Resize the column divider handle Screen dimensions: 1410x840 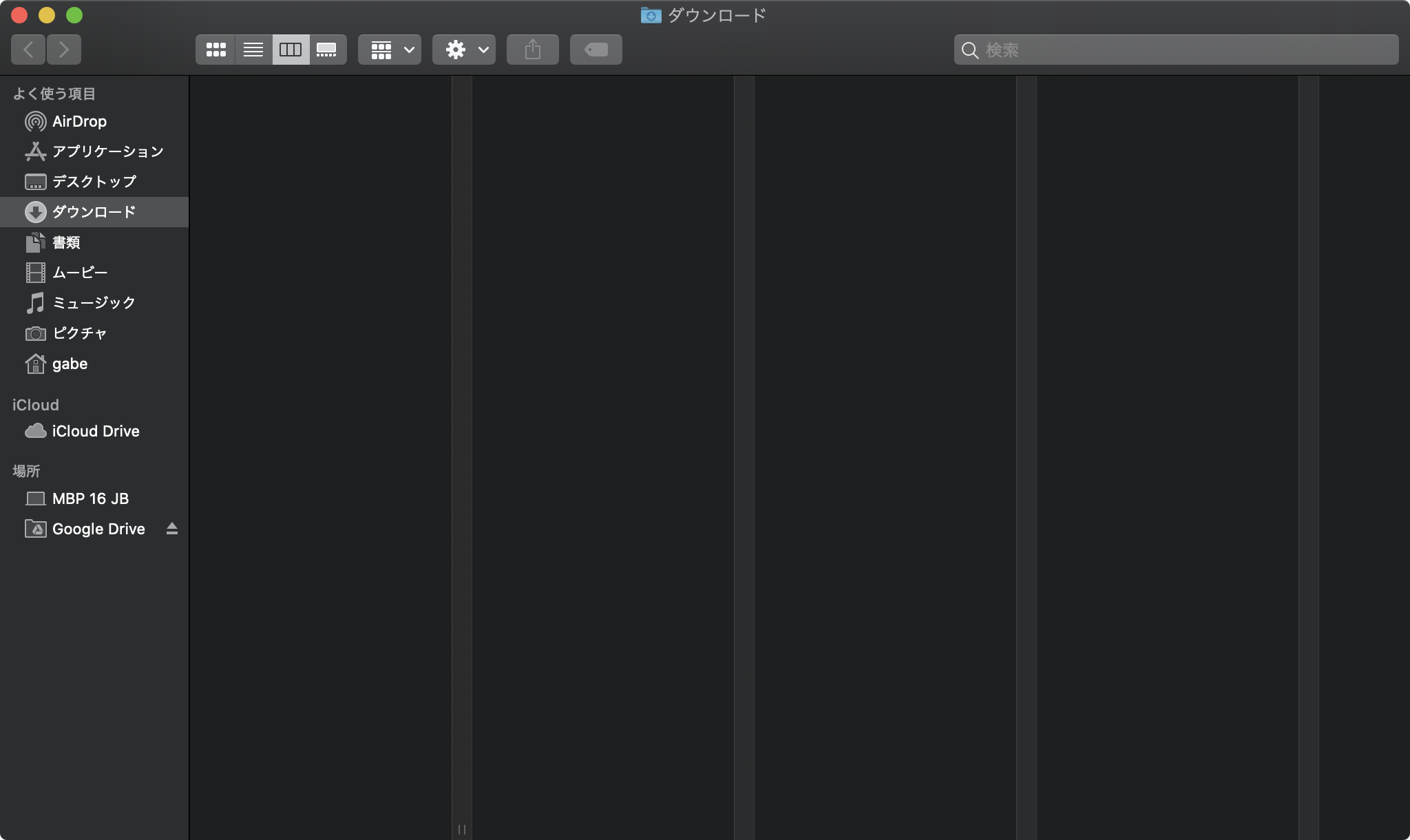[462, 829]
